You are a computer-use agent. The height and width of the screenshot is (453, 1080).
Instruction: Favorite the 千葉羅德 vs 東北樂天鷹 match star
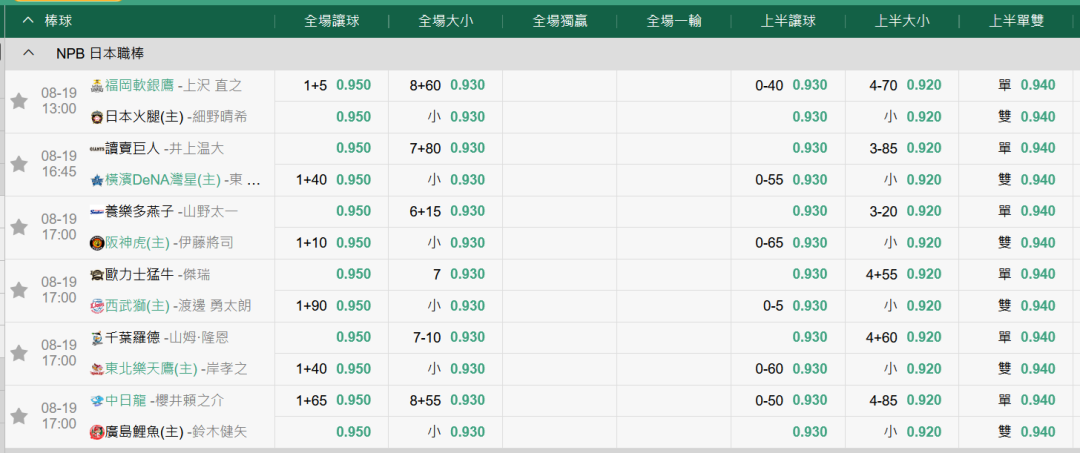coord(19,353)
